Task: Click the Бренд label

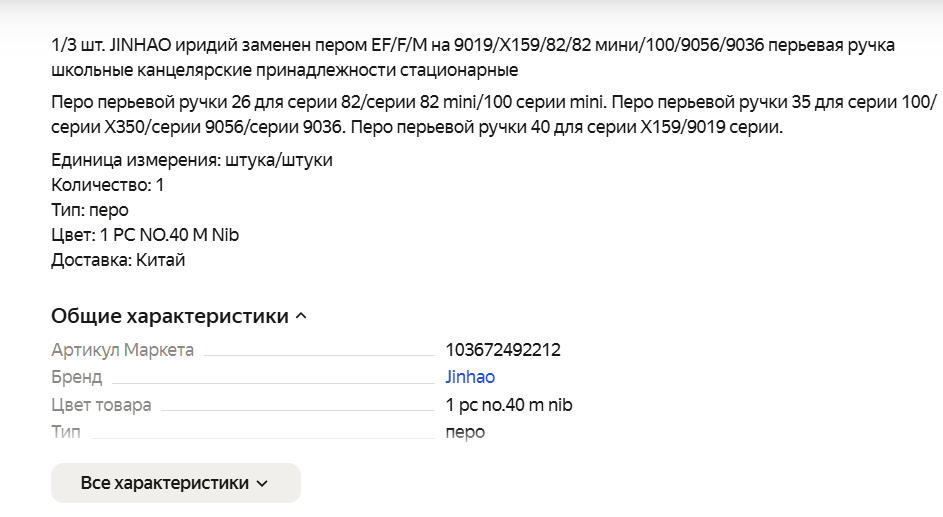Action: [x=76, y=377]
